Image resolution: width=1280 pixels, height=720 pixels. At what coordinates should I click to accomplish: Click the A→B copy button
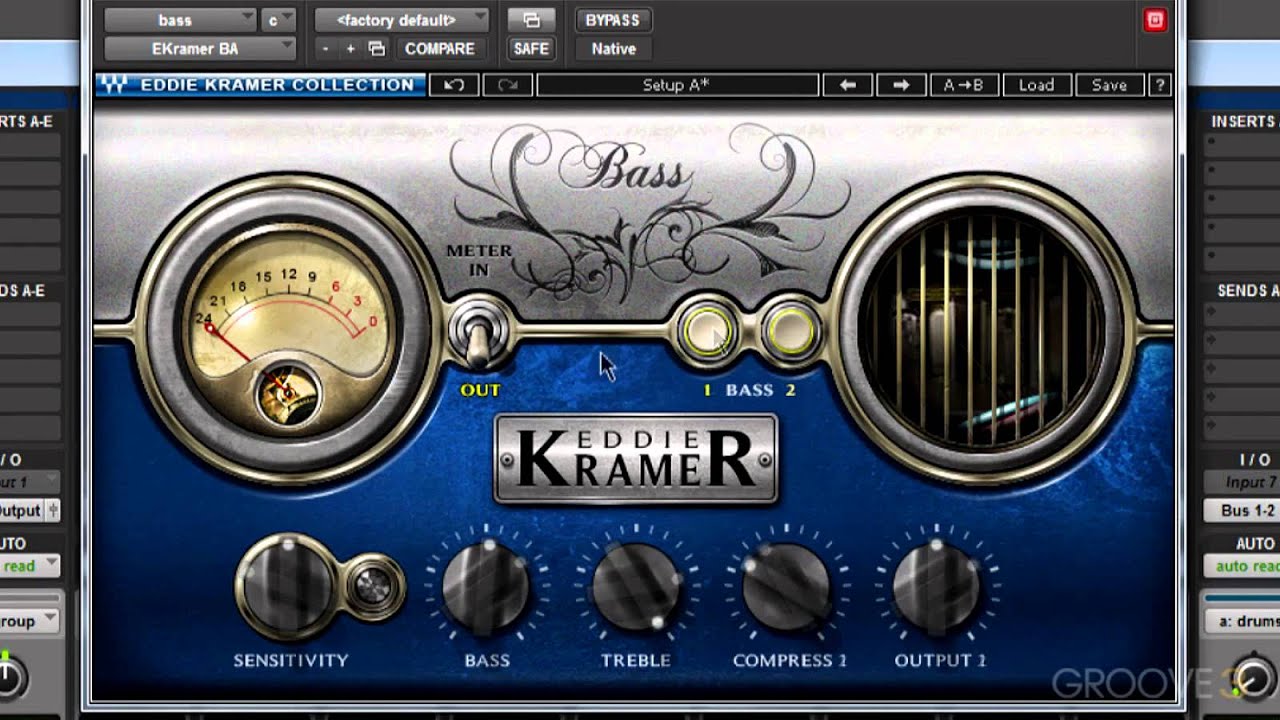click(x=963, y=85)
